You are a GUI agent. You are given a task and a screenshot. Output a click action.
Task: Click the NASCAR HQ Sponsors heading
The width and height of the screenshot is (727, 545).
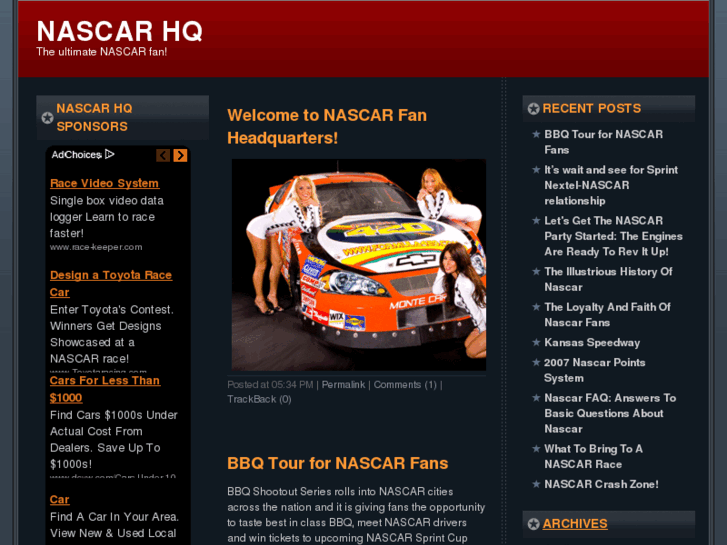(94, 117)
